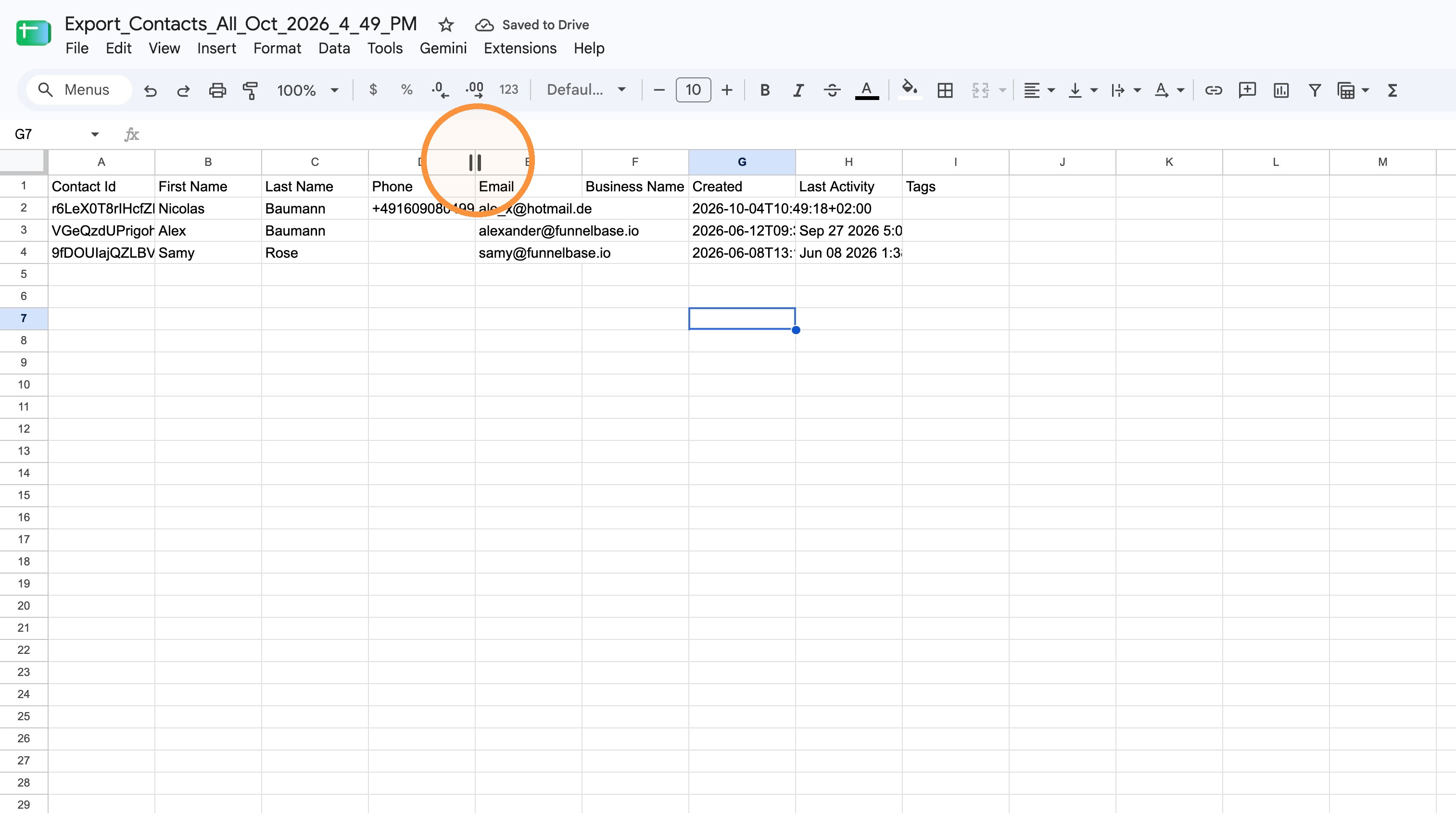Viewport: 1456px width, 813px height.
Task: Open the Google Sheets home icon
Action: [33, 33]
